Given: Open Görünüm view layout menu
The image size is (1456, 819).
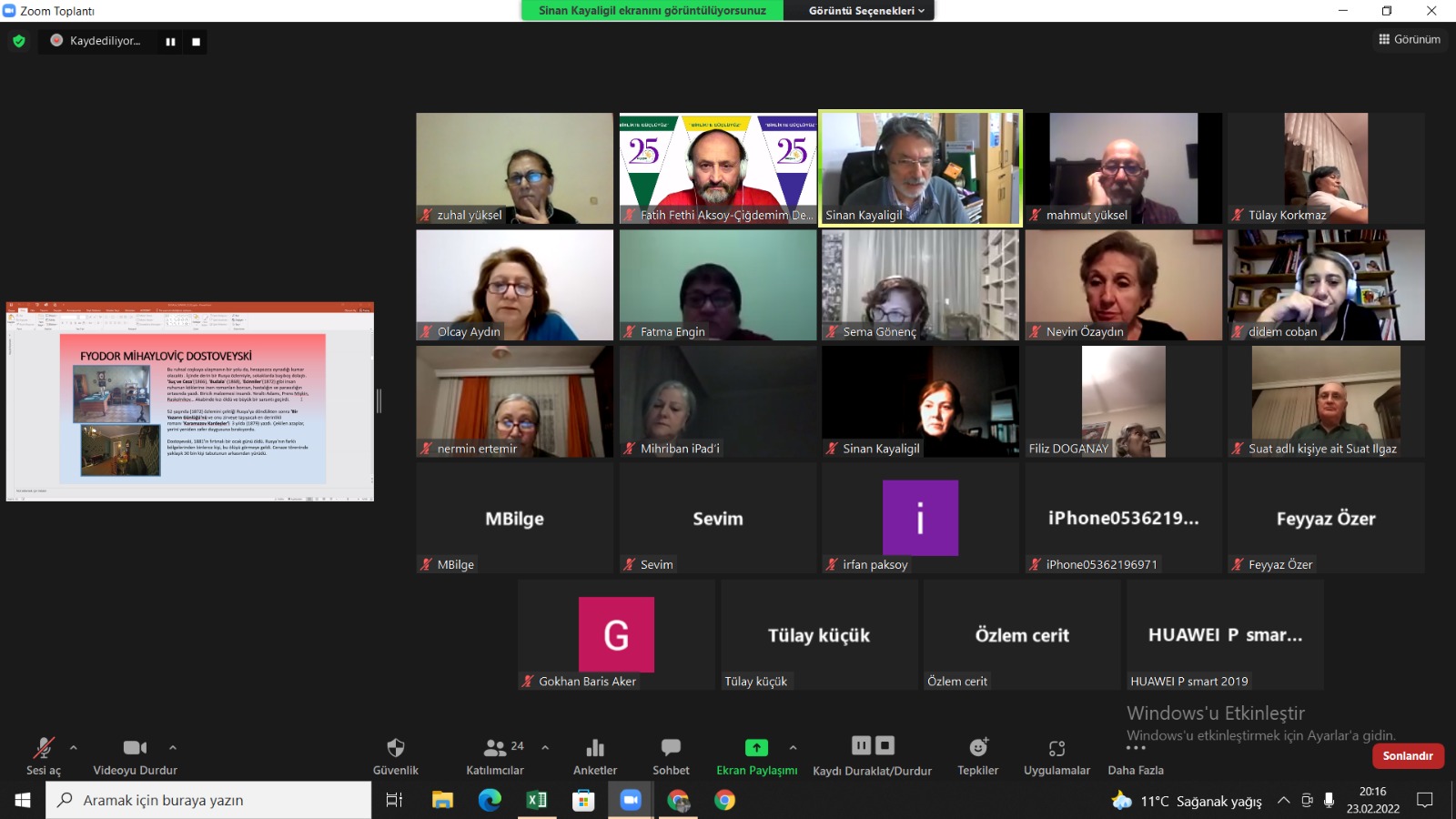Looking at the screenshot, I should pos(1410,39).
